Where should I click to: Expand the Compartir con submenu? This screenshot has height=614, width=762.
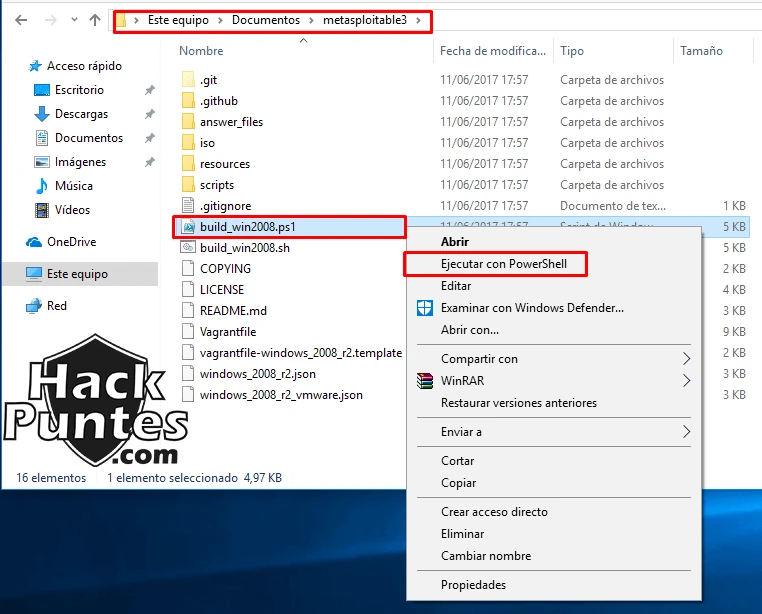554,359
